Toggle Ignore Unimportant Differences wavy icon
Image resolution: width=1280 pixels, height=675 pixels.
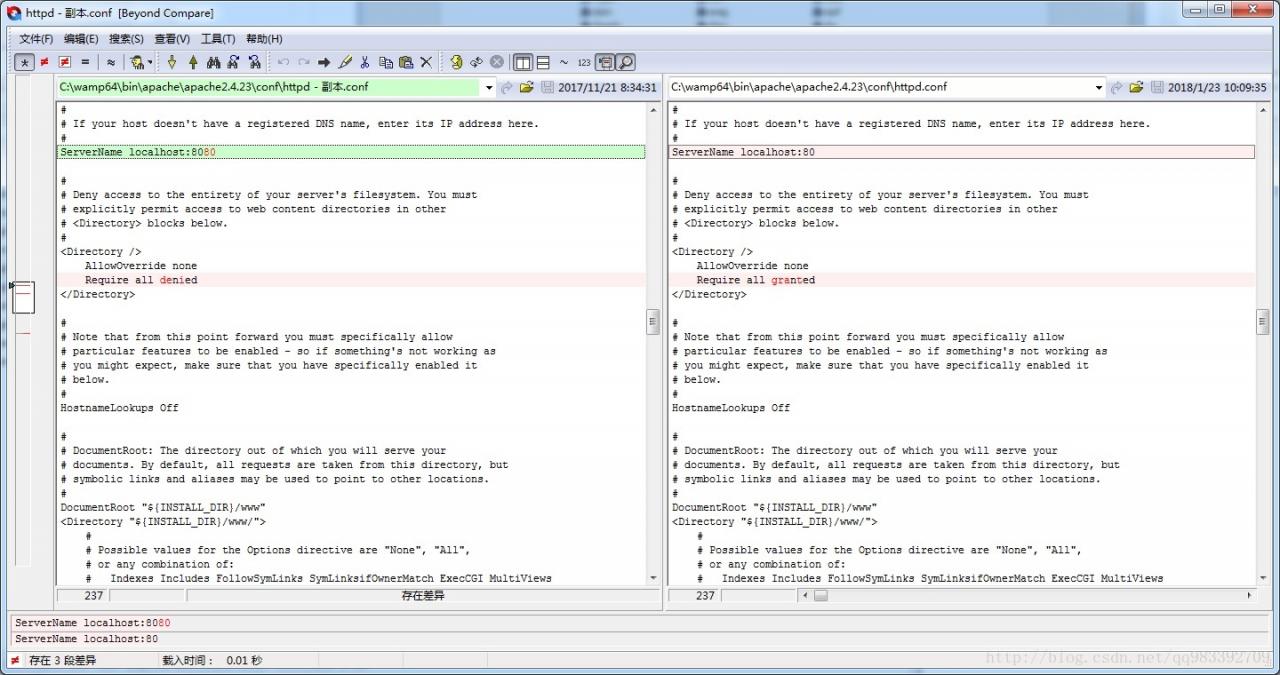(x=111, y=62)
